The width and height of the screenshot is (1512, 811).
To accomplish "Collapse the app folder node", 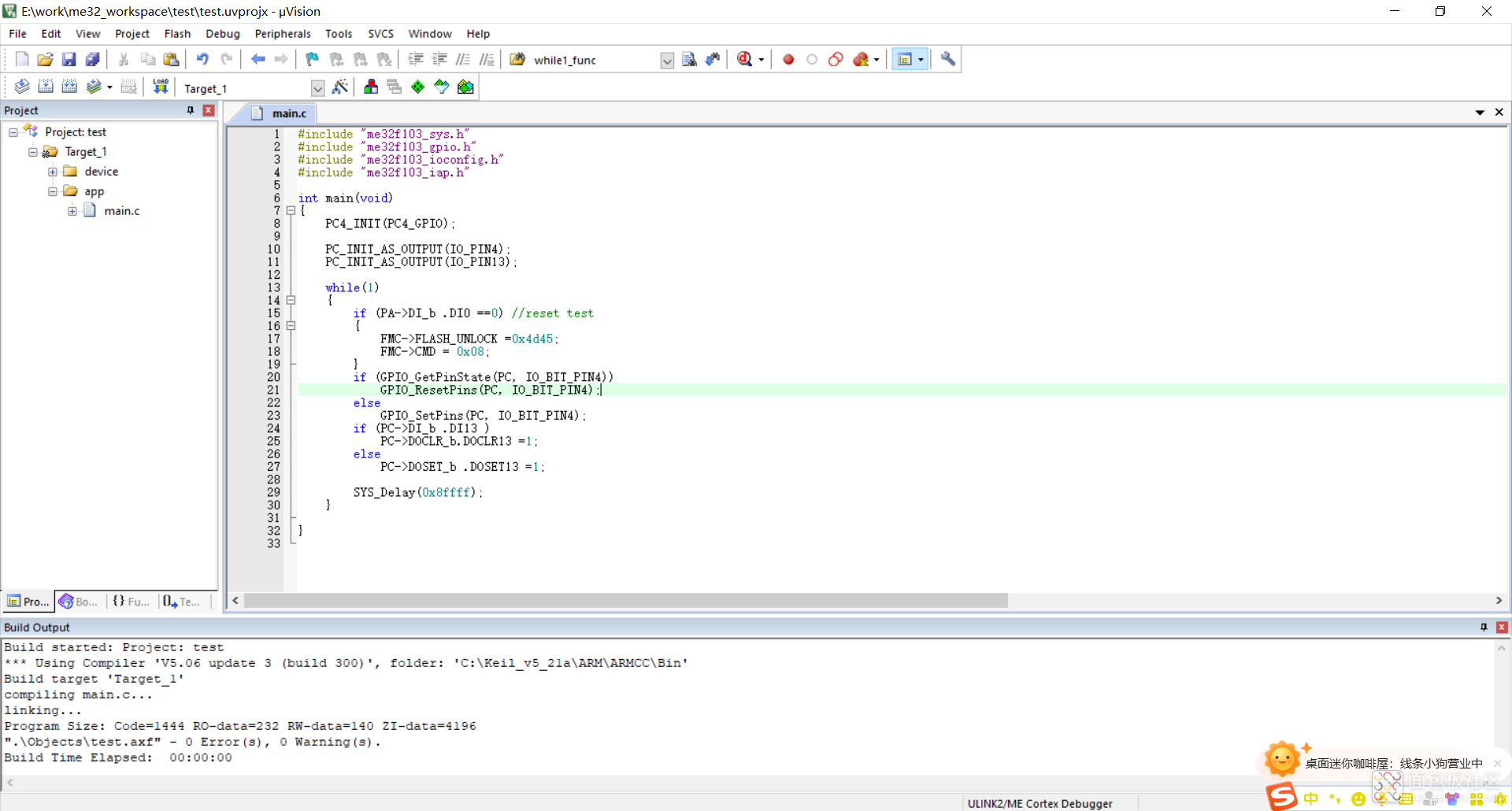I will coord(53,191).
